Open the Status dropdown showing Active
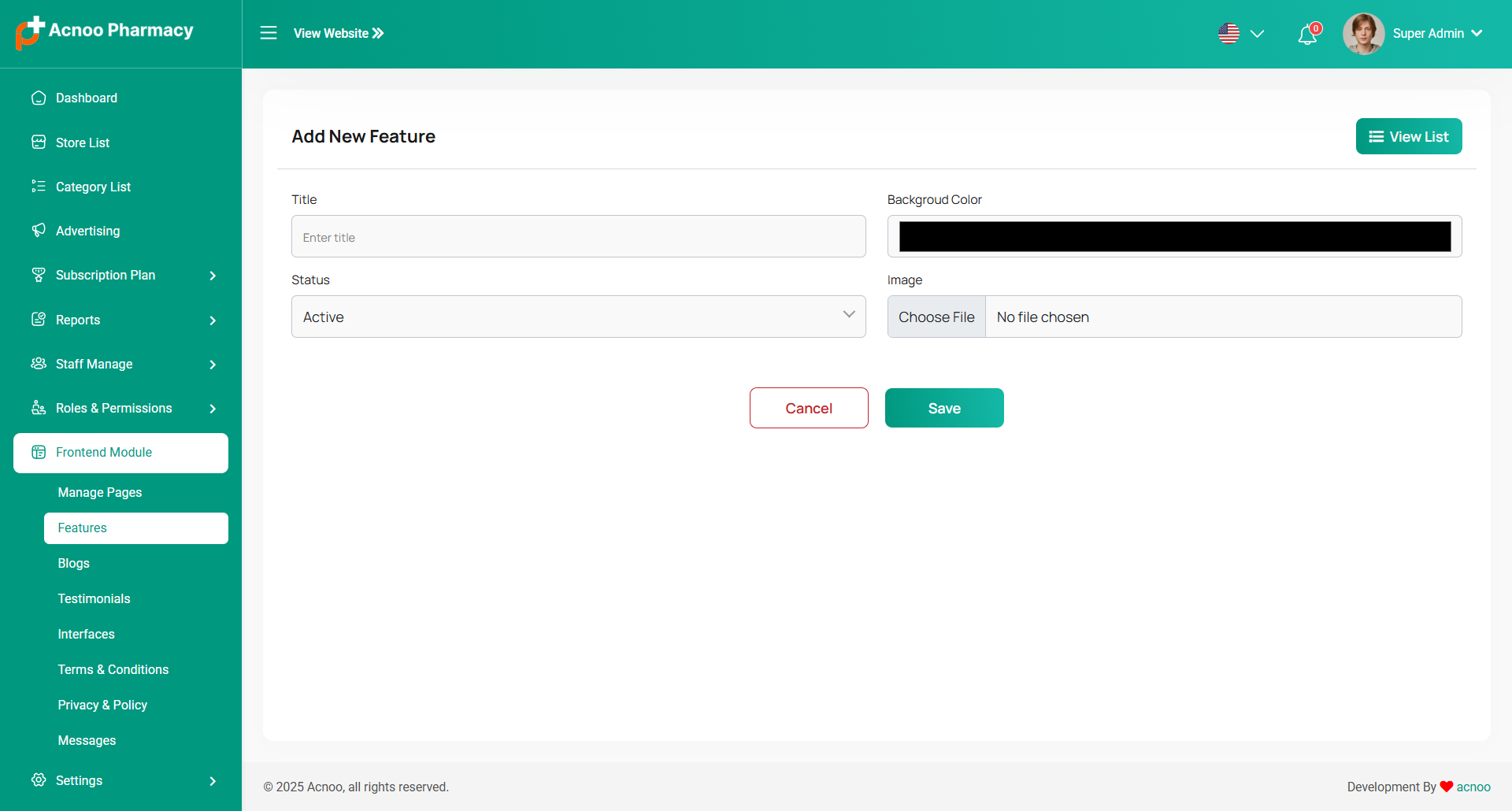 click(578, 317)
